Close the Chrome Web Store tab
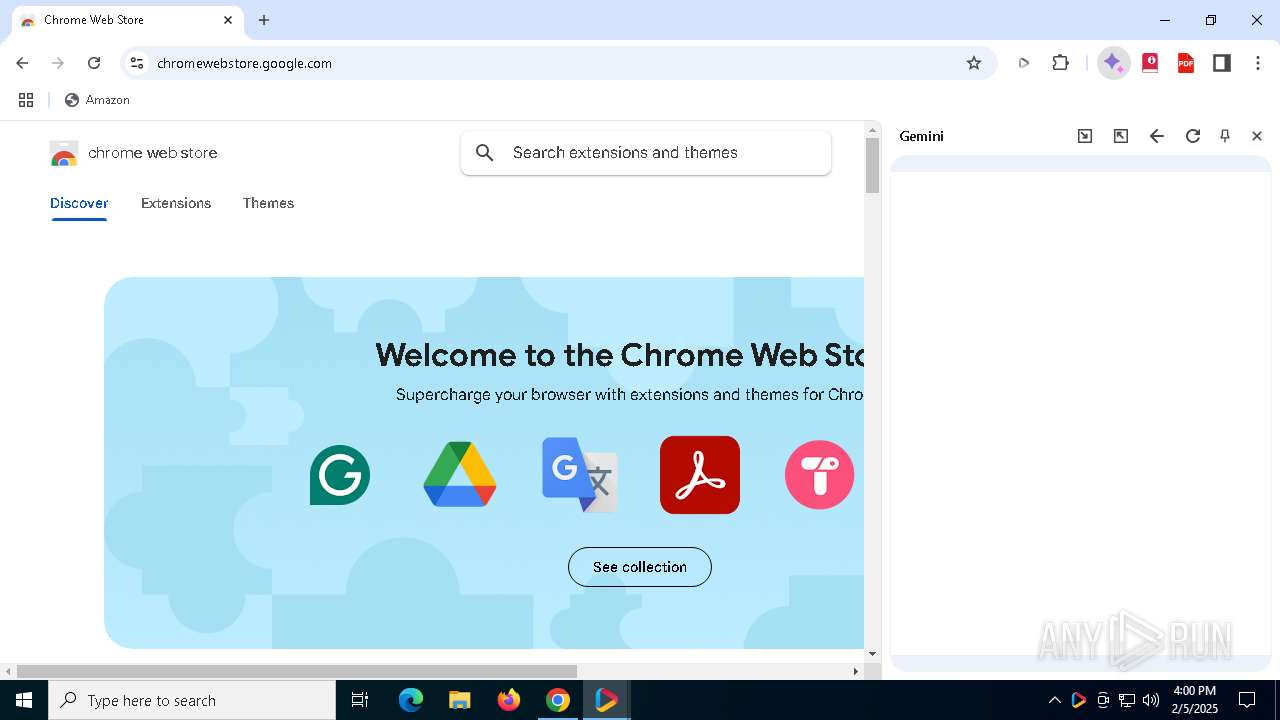The height and width of the screenshot is (720, 1280). (228, 20)
